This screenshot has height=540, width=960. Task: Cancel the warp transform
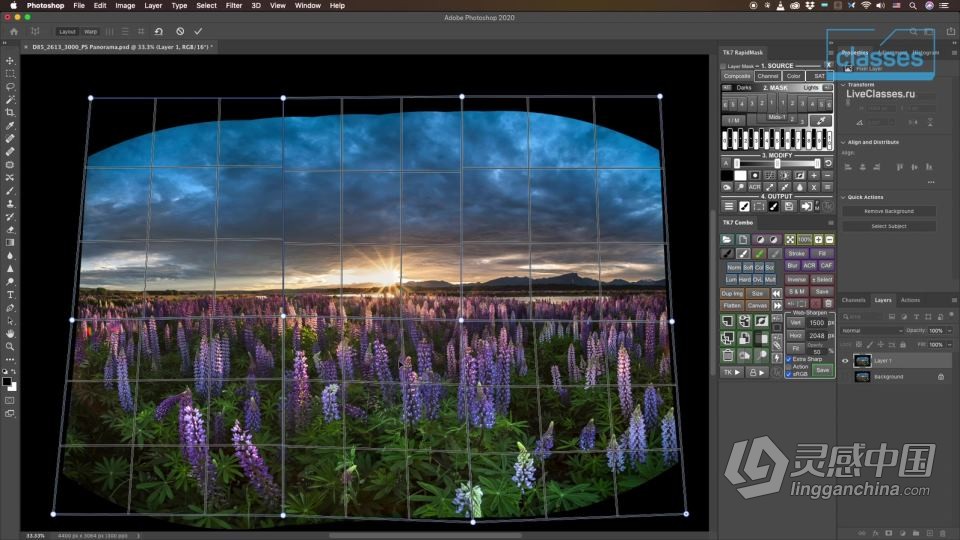180,32
